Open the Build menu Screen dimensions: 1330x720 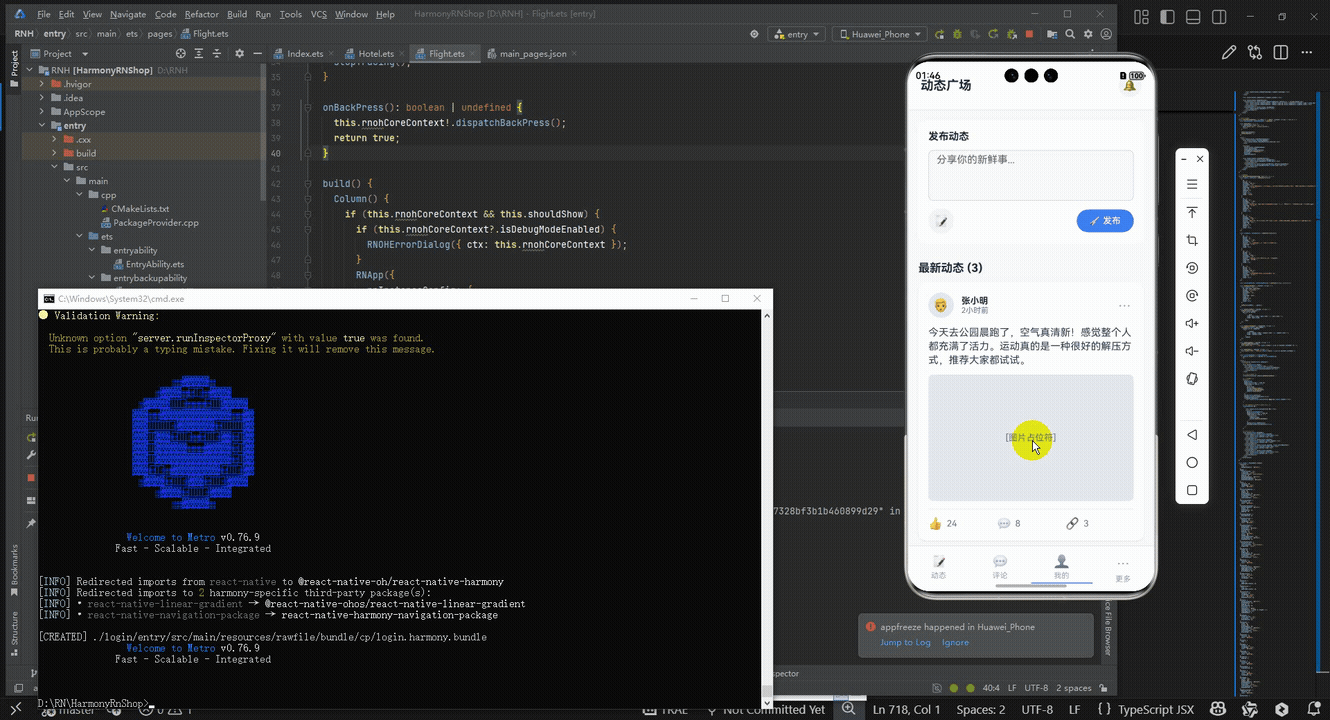click(237, 15)
